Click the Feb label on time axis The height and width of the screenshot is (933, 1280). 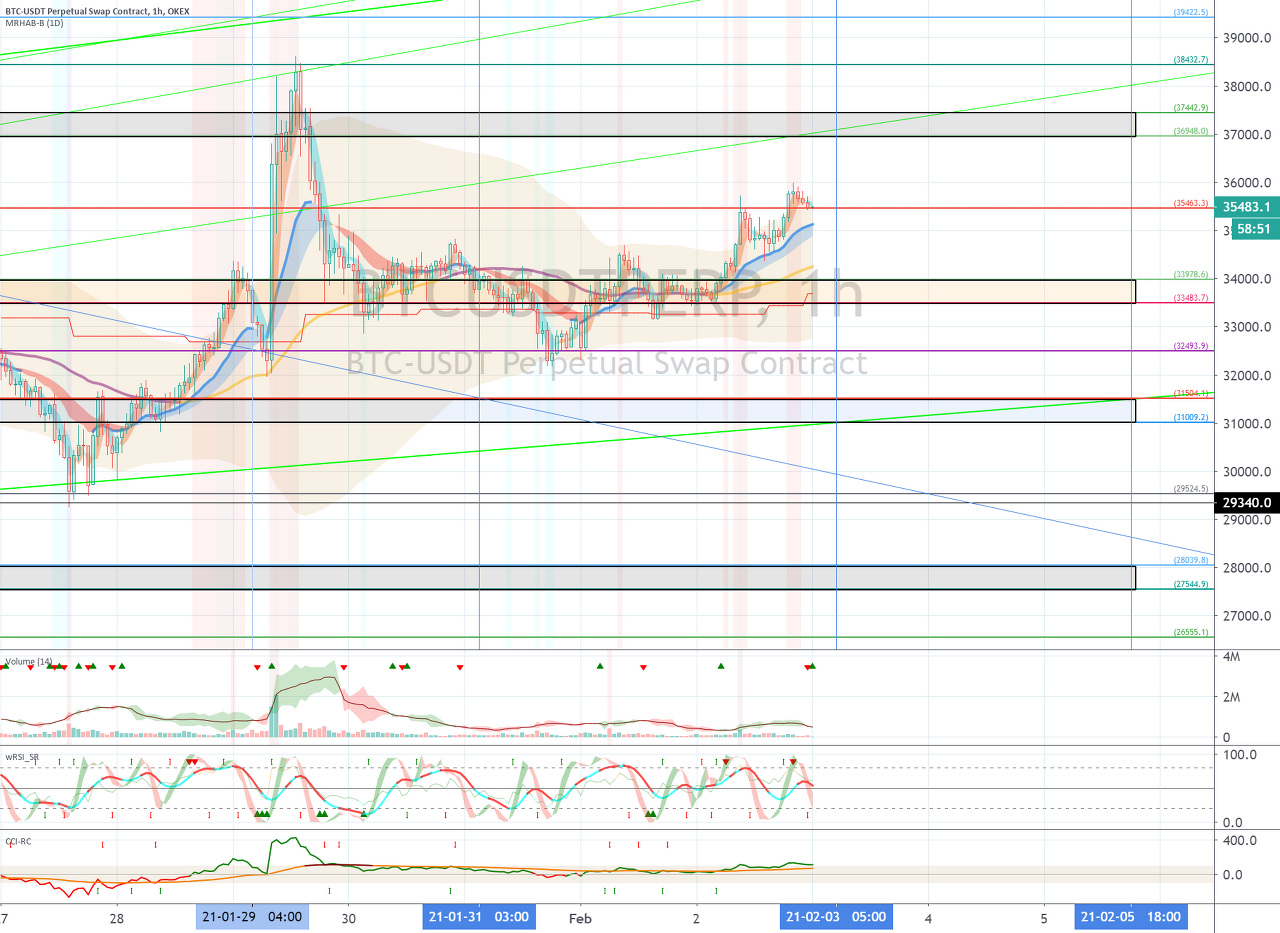580,917
